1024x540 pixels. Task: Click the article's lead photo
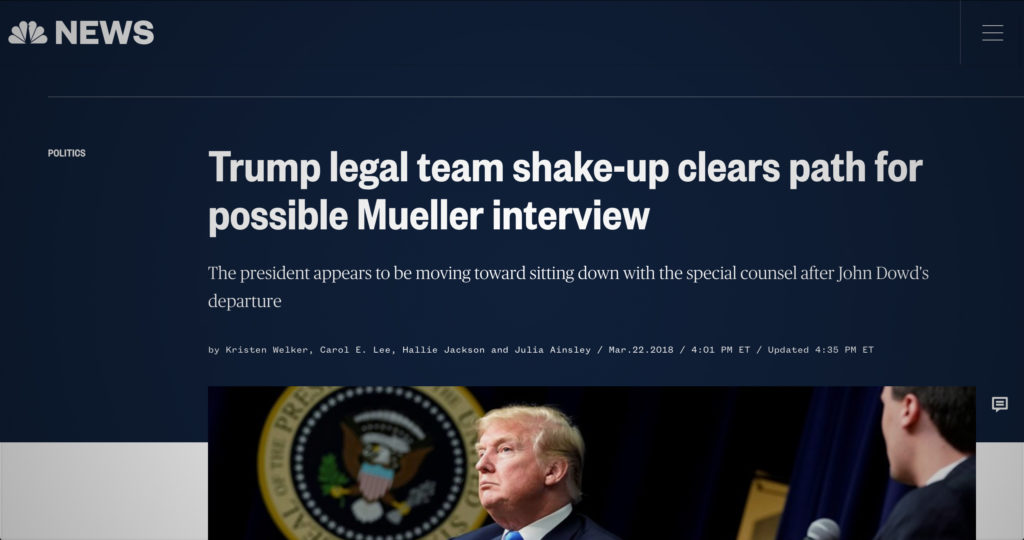point(592,463)
